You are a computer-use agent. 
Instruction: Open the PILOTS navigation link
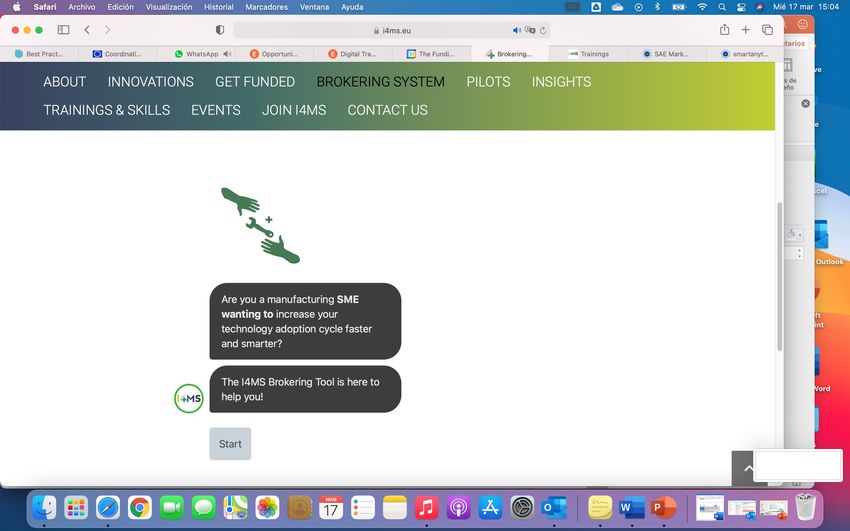click(488, 82)
